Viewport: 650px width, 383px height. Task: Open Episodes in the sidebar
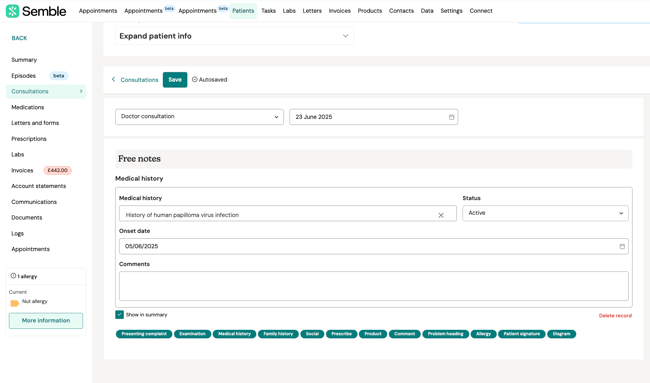tap(24, 76)
